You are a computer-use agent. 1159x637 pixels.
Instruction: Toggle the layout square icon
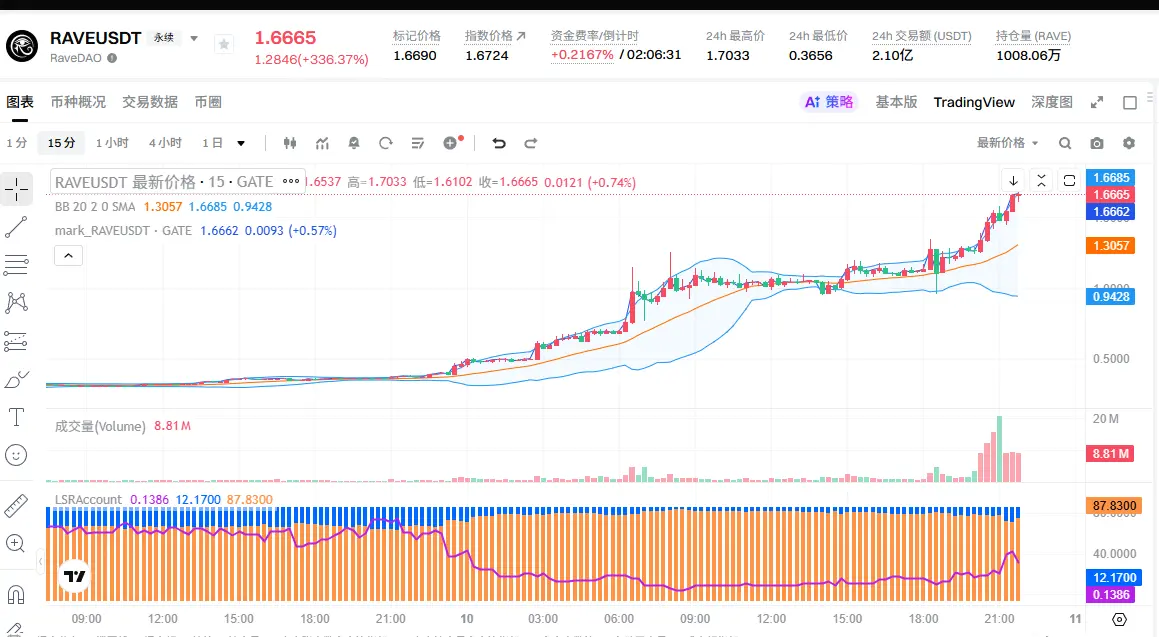coord(1129,103)
